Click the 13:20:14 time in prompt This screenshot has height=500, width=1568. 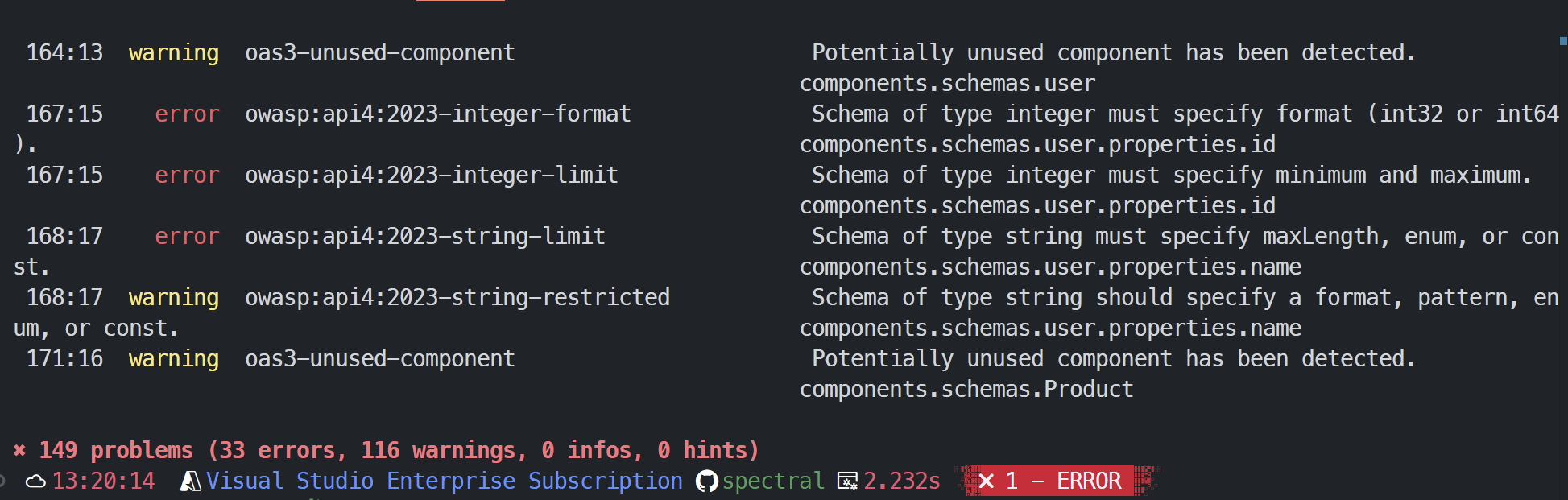coord(103,481)
